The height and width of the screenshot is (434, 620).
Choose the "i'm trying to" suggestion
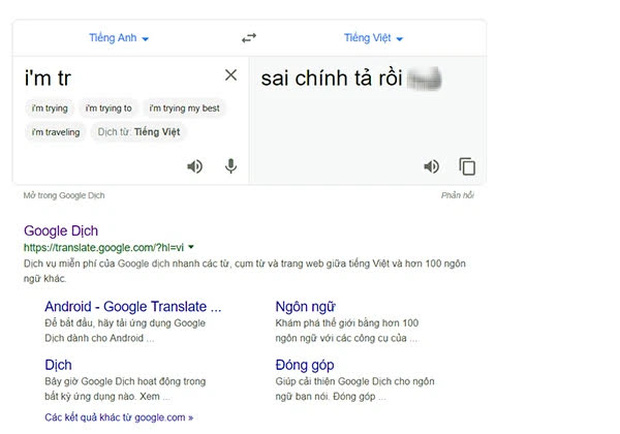(x=108, y=108)
